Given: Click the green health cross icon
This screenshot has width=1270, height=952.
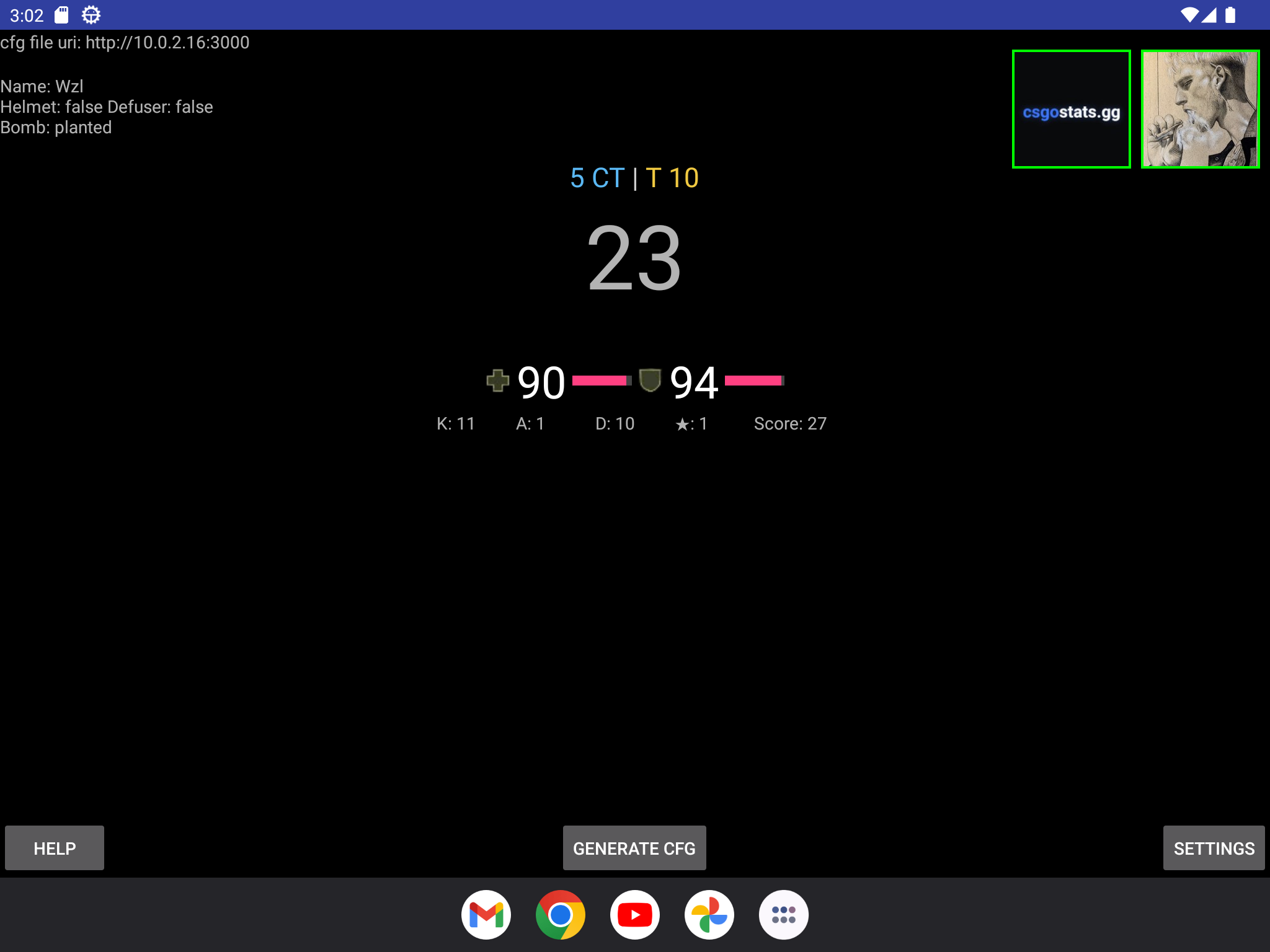Looking at the screenshot, I should pos(497,381).
